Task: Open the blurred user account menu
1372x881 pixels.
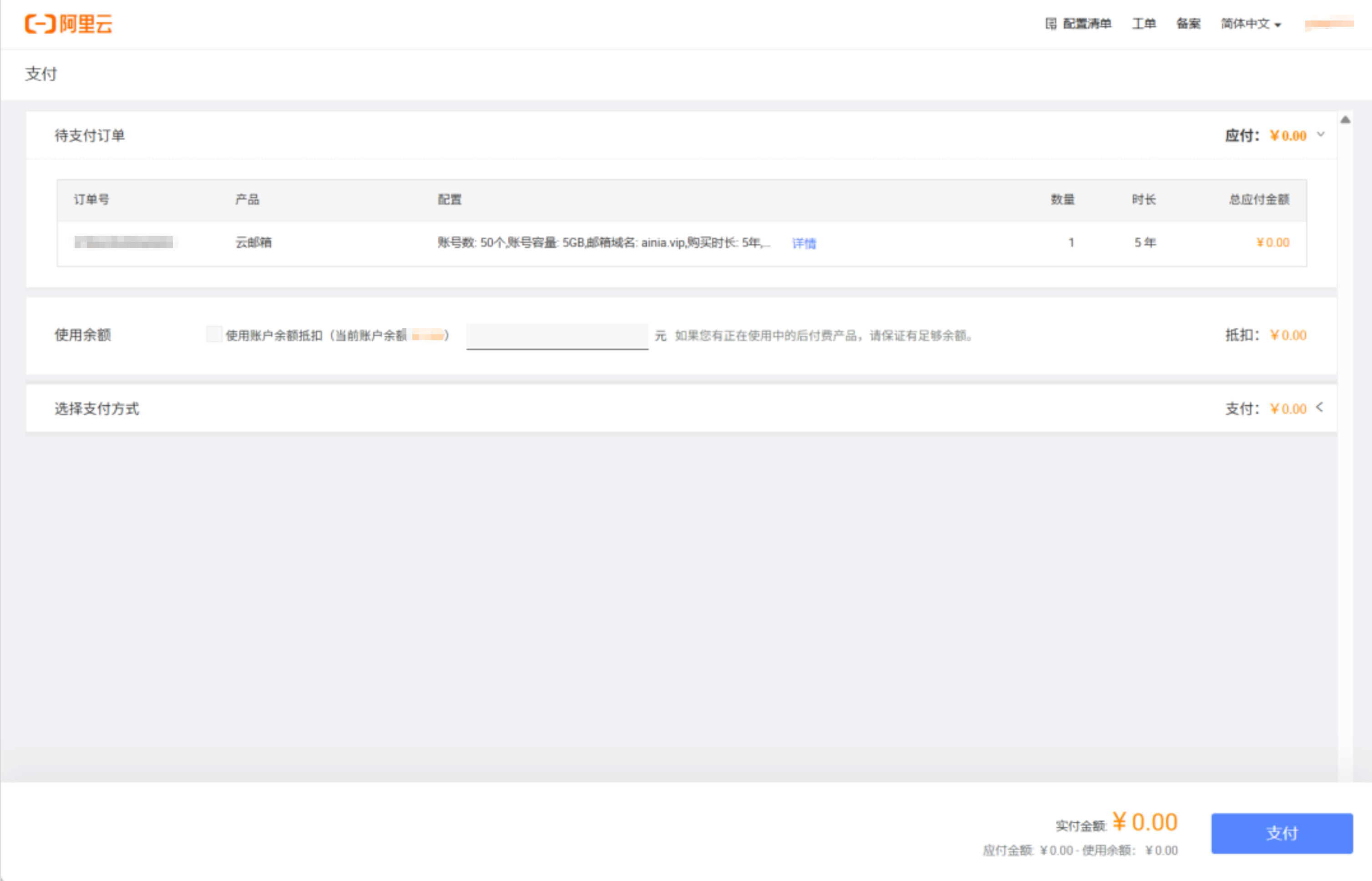Action: pos(1329,24)
